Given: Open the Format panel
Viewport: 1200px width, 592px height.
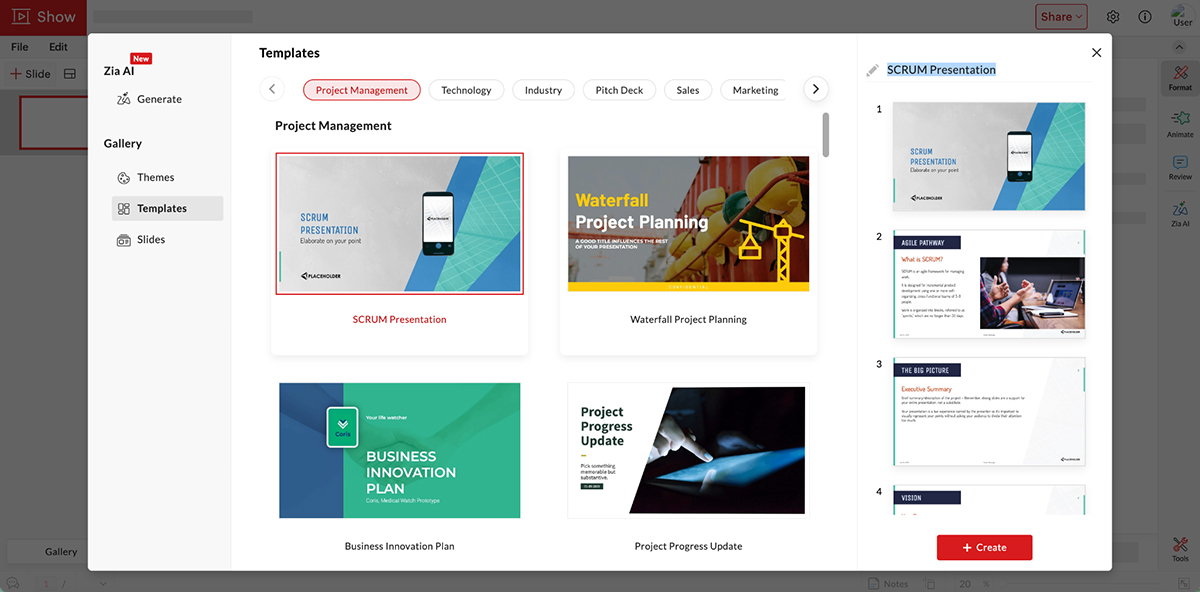Looking at the screenshot, I should (x=1180, y=78).
